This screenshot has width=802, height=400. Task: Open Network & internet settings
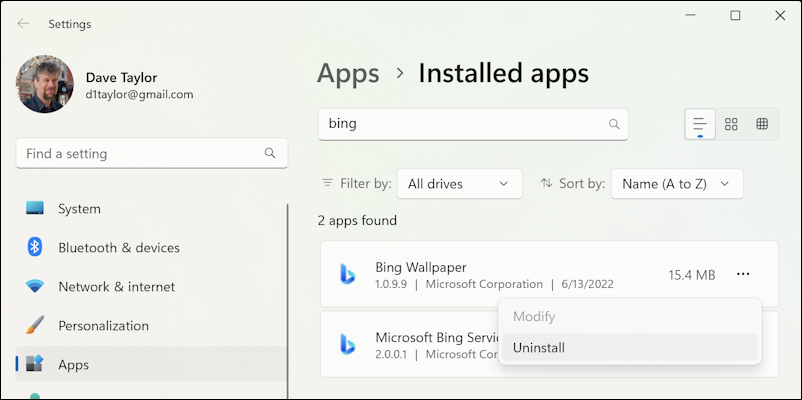tap(151, 286)
